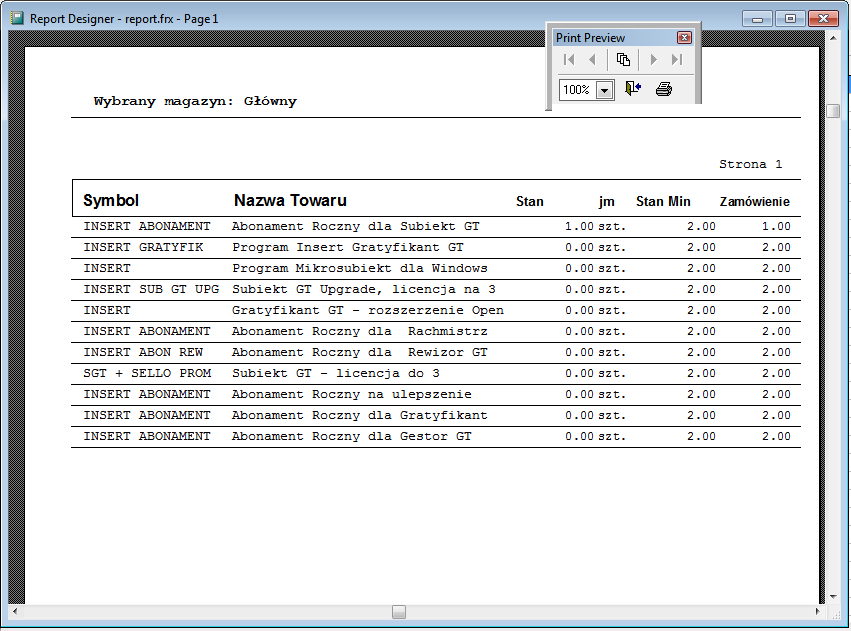
Task: Click the 'Strona 1' page number
Action: point(751,164)
